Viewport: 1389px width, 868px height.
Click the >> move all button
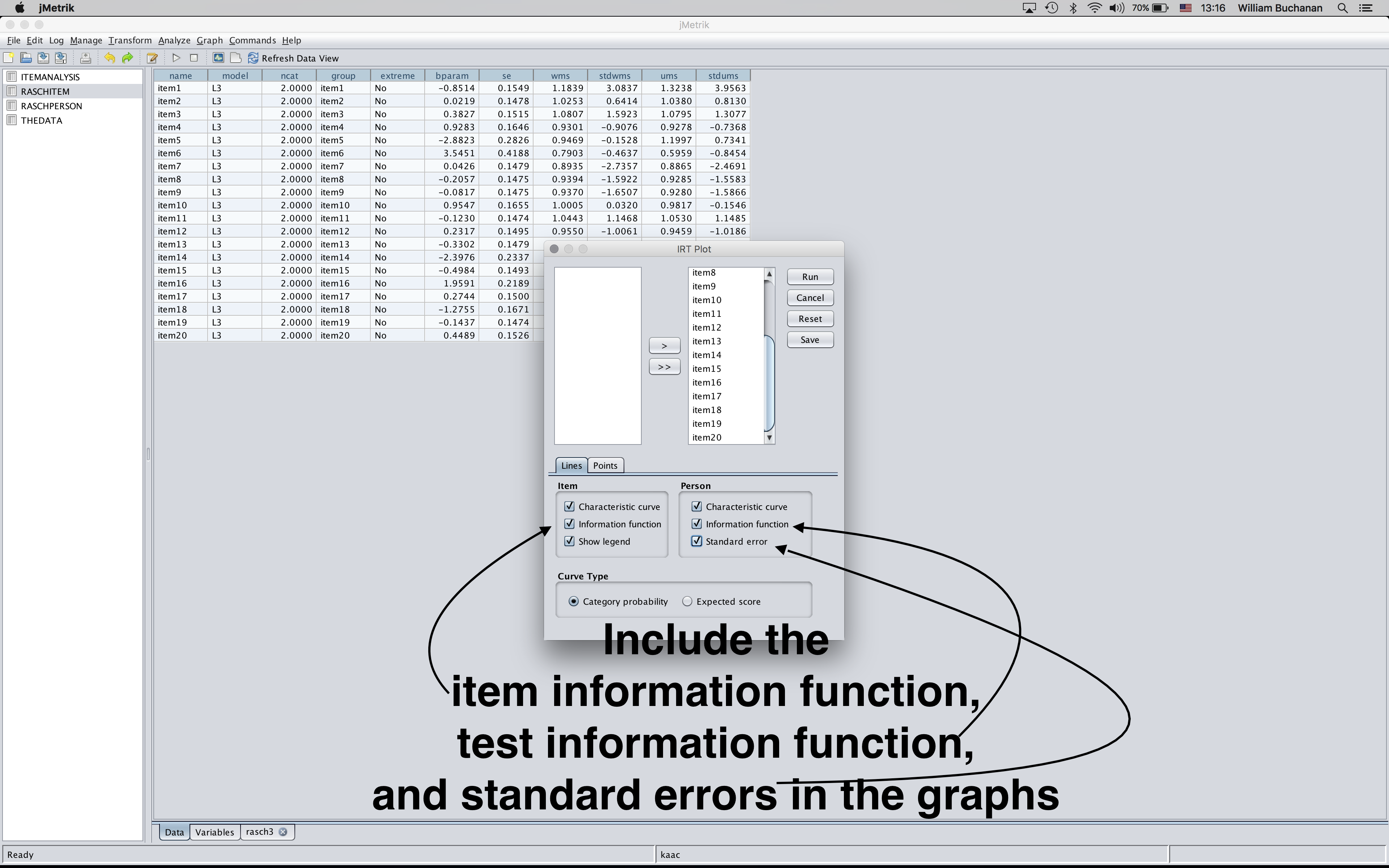[664, 367]
